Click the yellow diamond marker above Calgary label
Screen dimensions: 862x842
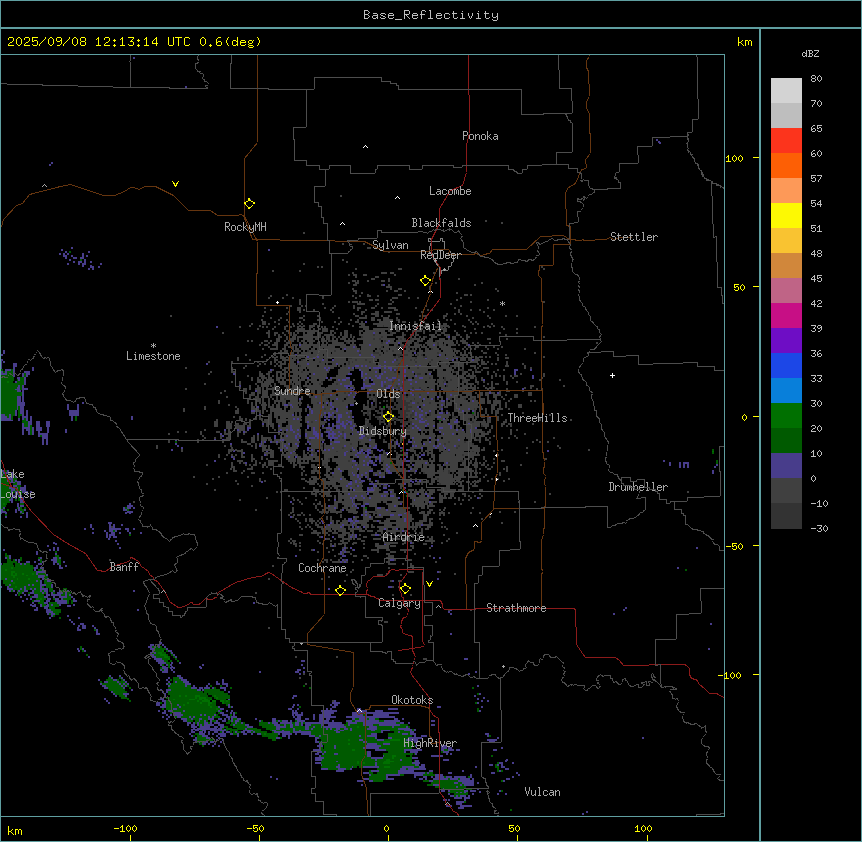coord(405,589)
